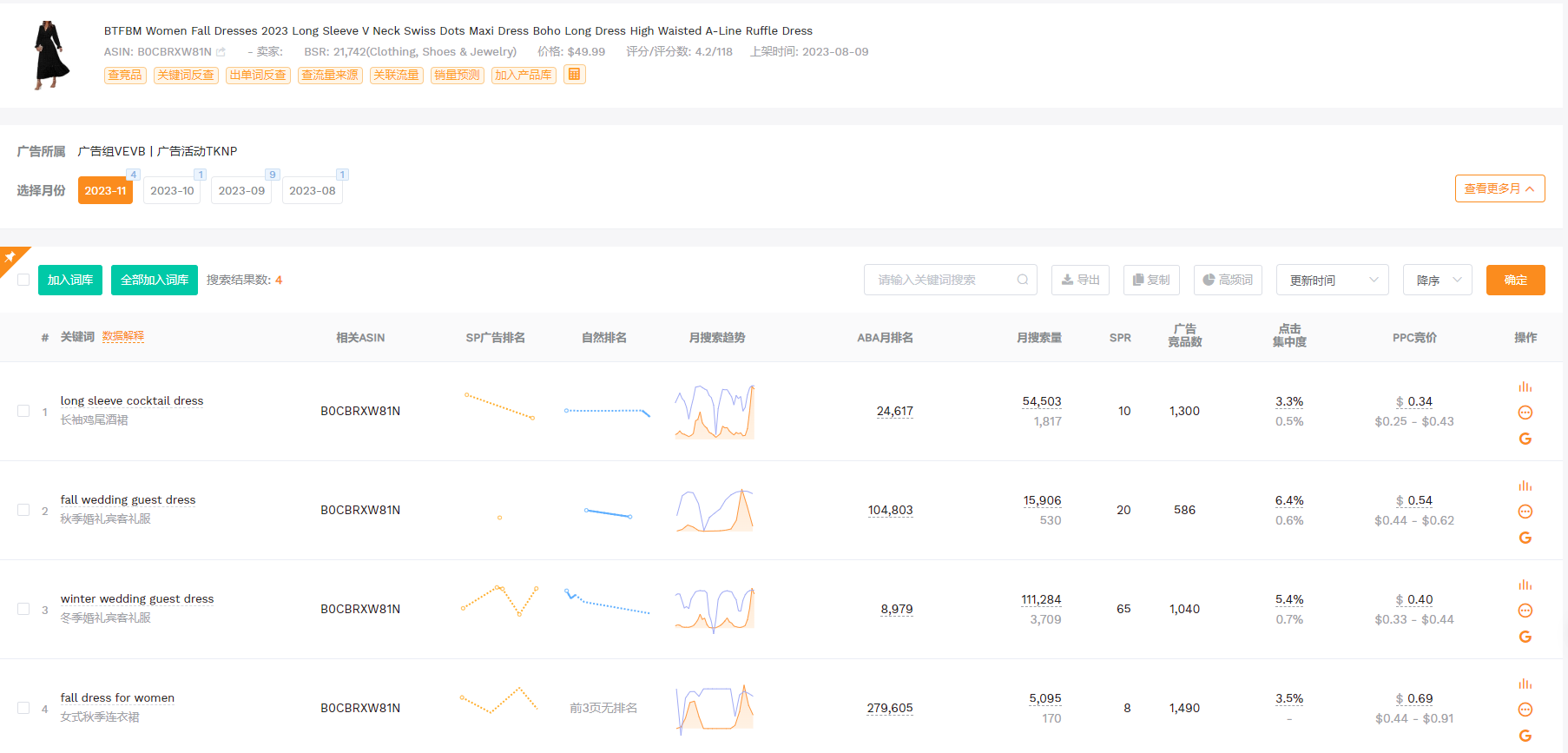Select the winter wedding guest dress row checkbox
1568x753 pixels.
point(23,609)
